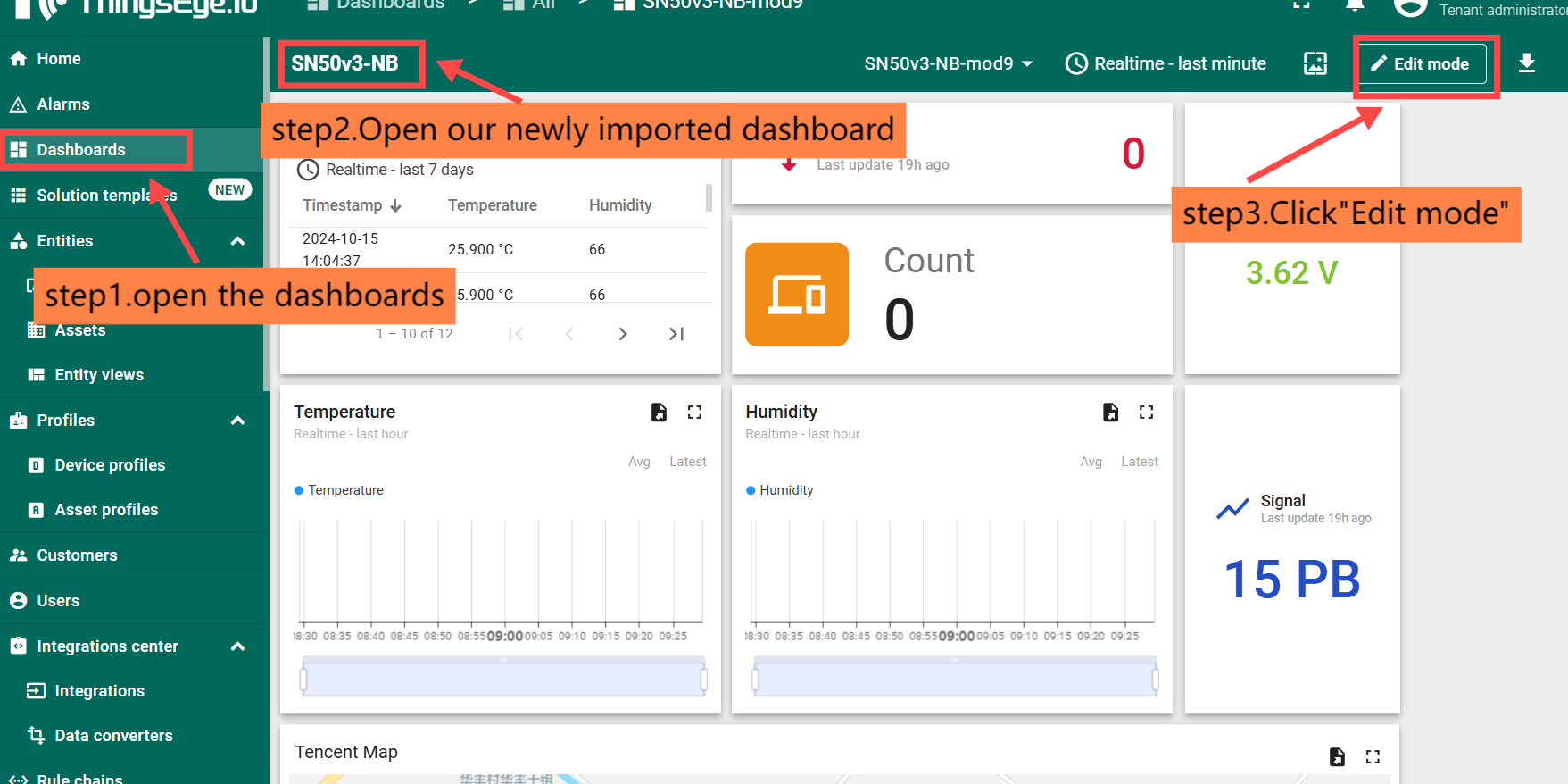Click the download dashboard icon

tap(1526, 63)
